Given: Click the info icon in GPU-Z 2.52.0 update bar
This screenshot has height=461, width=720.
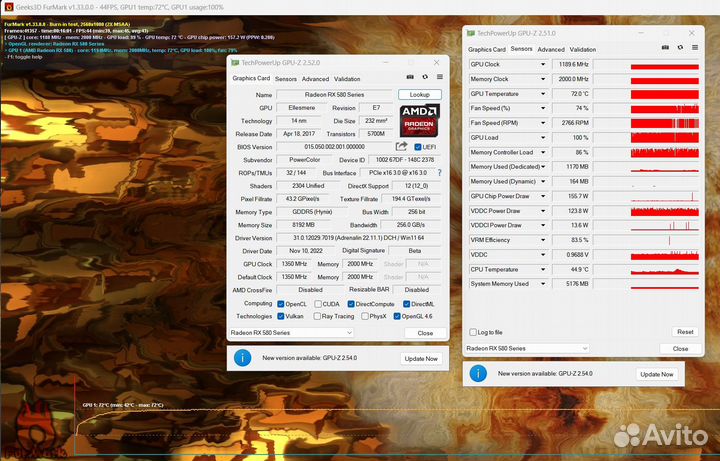Looking at the screenshot, I should click(x=242, y=358).
